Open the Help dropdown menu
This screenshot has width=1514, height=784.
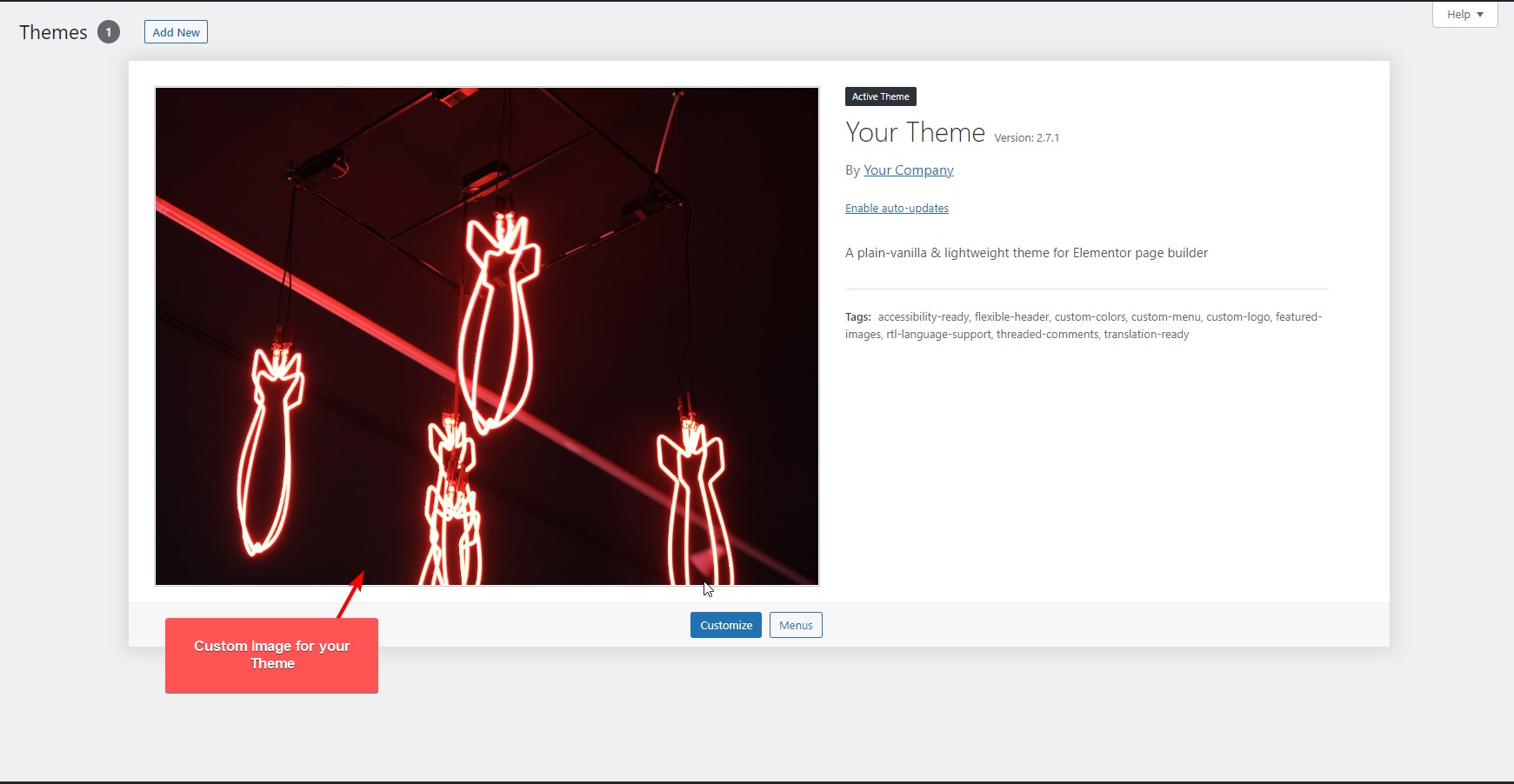[1464, 14]
